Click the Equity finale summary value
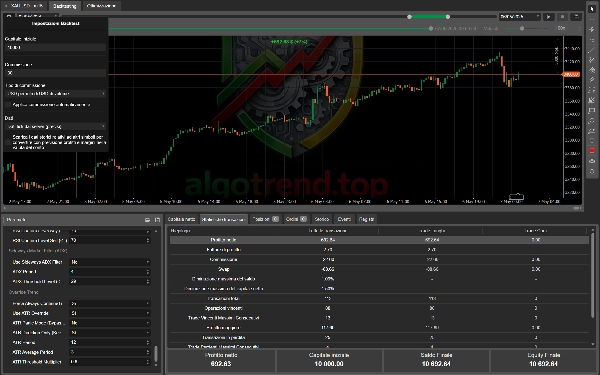 click(543, 364)
